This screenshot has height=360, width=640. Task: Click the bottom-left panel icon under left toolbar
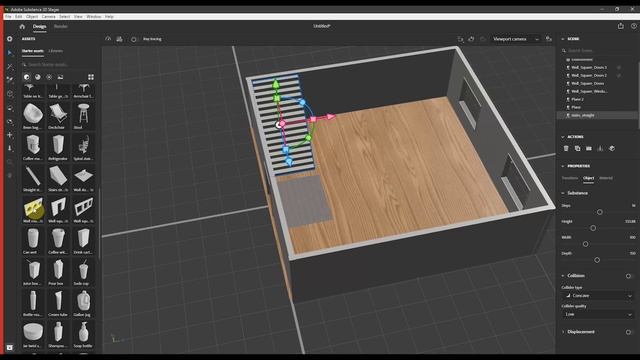pos(10,347)
